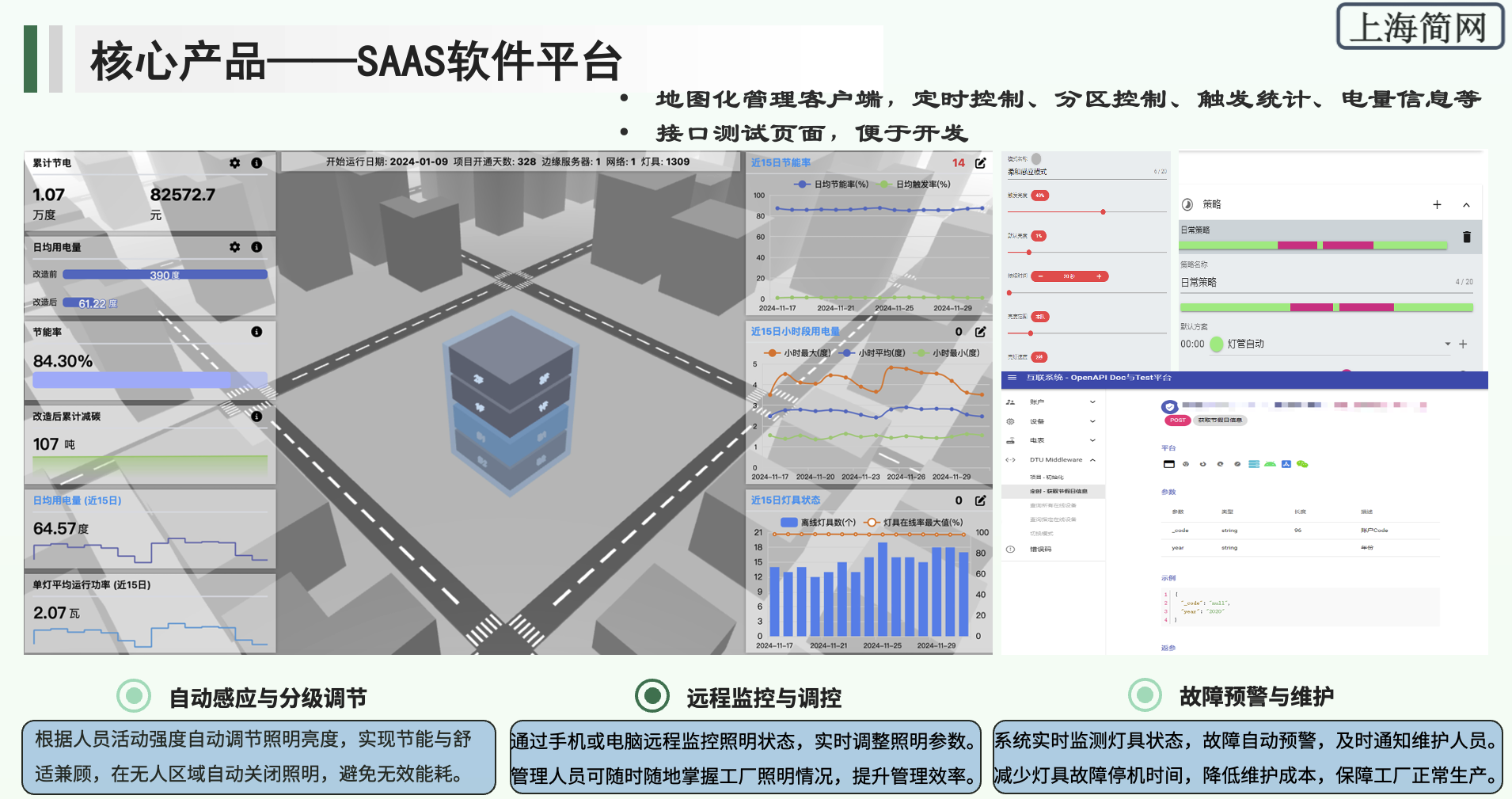Viewport: 1512px width, 799px height.
Task: Click info icon in 日均用电量 panel
Action: coord(256,247)
